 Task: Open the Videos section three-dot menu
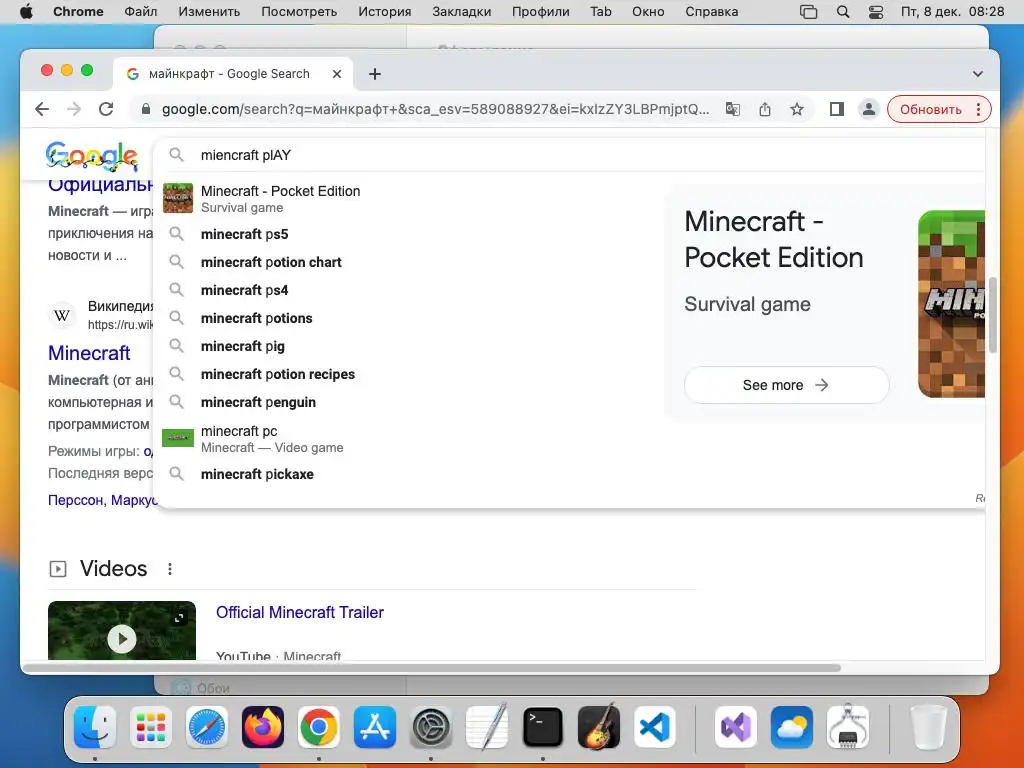tap(170, 569)
